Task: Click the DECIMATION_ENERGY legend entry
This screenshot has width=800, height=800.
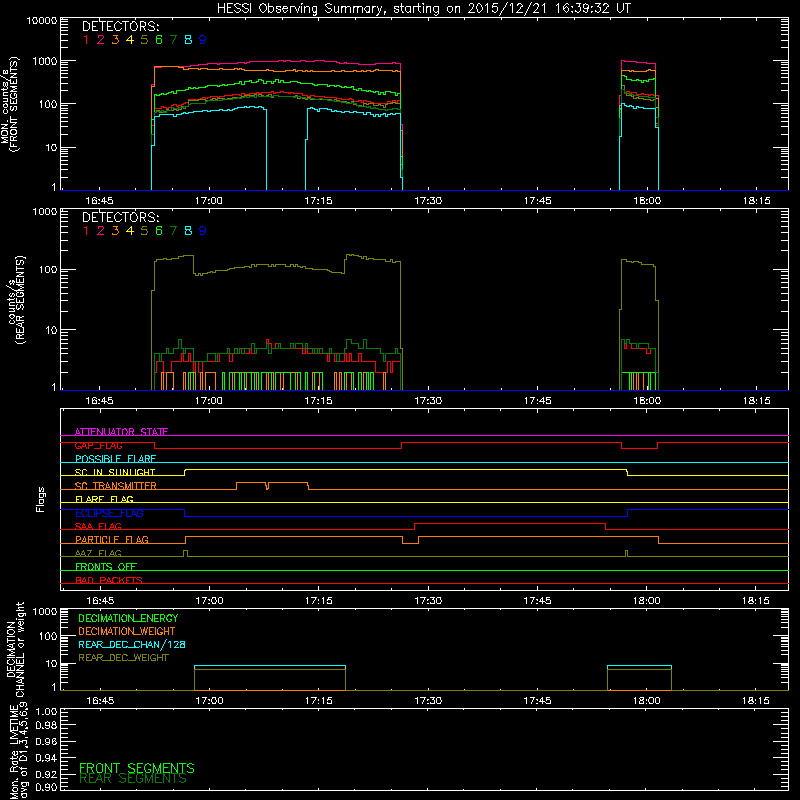Action: click(x=128, y=618)
